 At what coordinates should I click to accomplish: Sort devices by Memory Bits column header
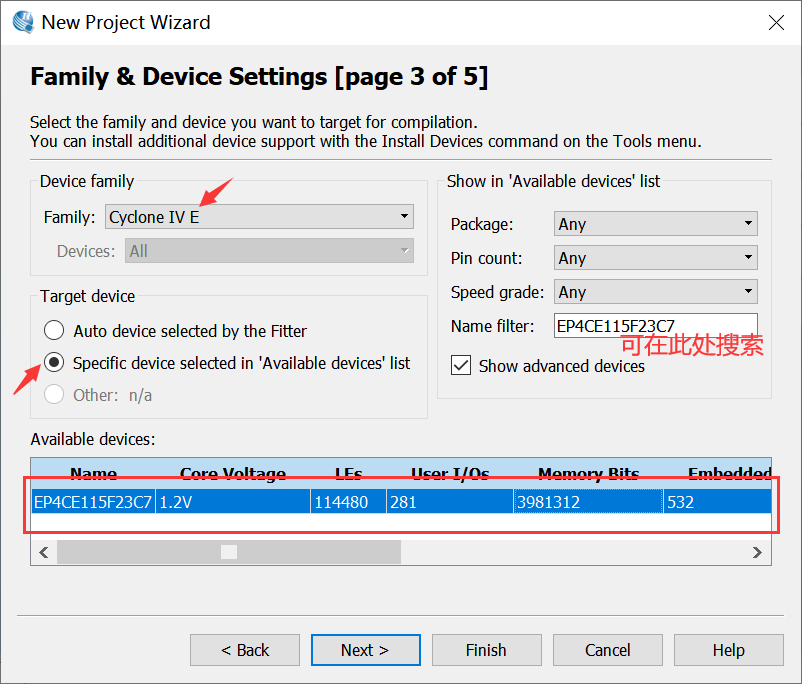[x=588, y=474]
